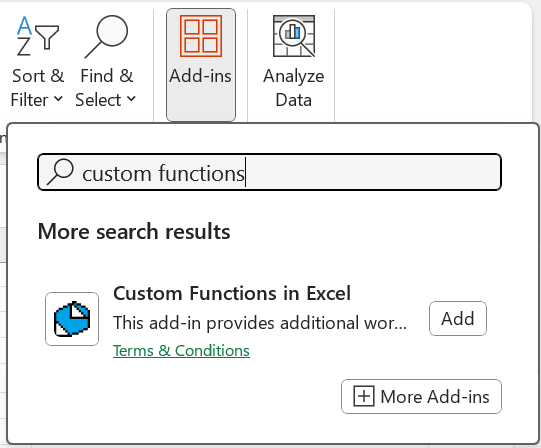Viewport: 541px width, 448px height.
Task: Add the Custom Functions in Excel add-in
Action: click(x=458, y=318)
